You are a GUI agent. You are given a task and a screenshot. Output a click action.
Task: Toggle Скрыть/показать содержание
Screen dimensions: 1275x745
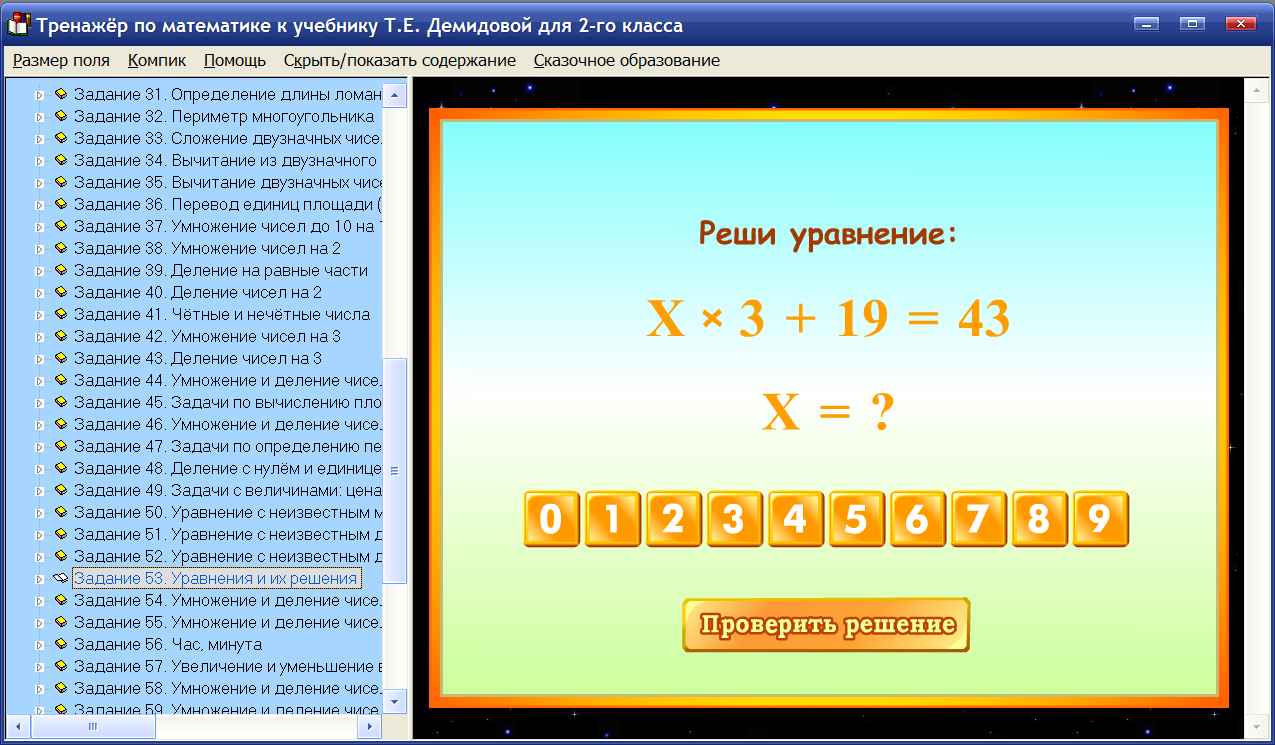(402, 60)
